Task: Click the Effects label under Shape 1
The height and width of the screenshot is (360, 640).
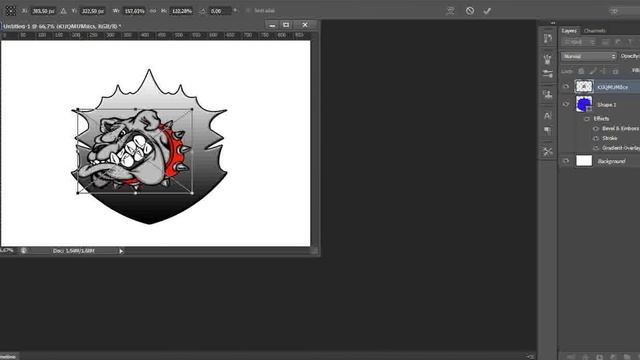Action: [x=601, y=119]
